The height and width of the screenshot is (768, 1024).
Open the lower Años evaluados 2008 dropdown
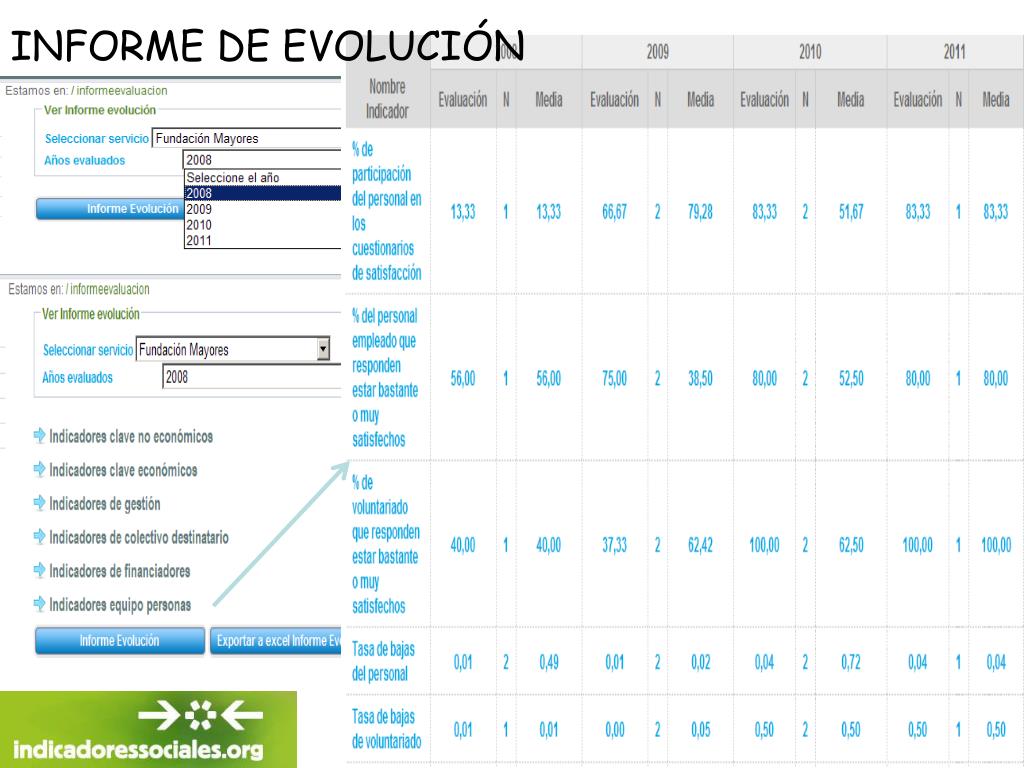252,377
